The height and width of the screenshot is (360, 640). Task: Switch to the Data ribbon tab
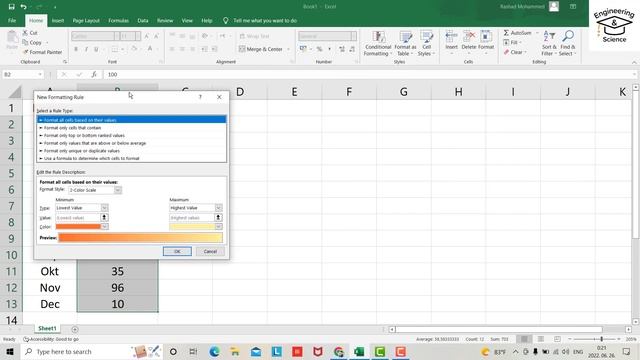(143, 20)
